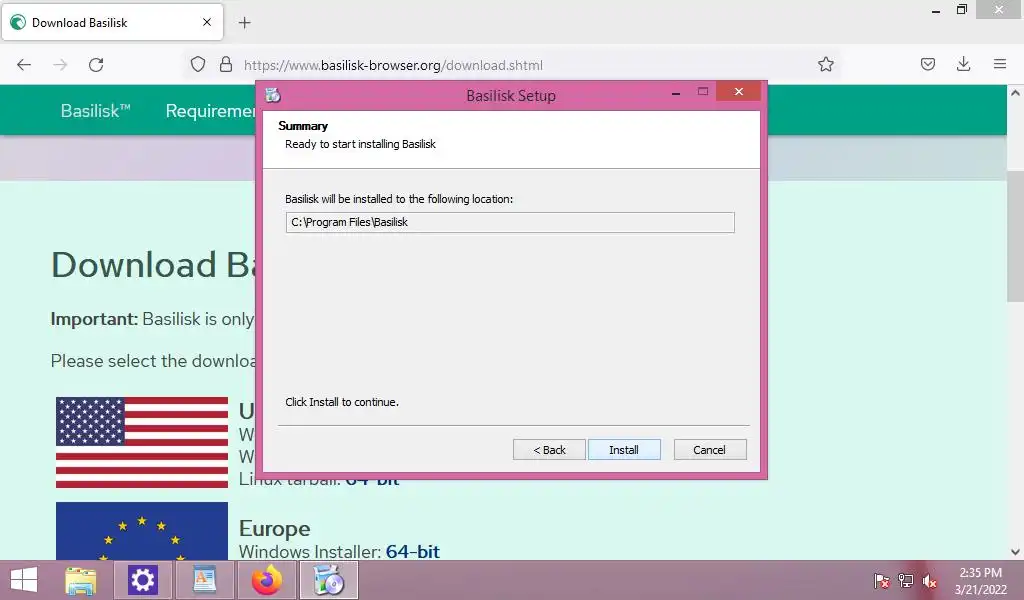Screen dimensions: 1024x600
Task: Open the Save to Pocket icon
Action: [x=927, y=64]
